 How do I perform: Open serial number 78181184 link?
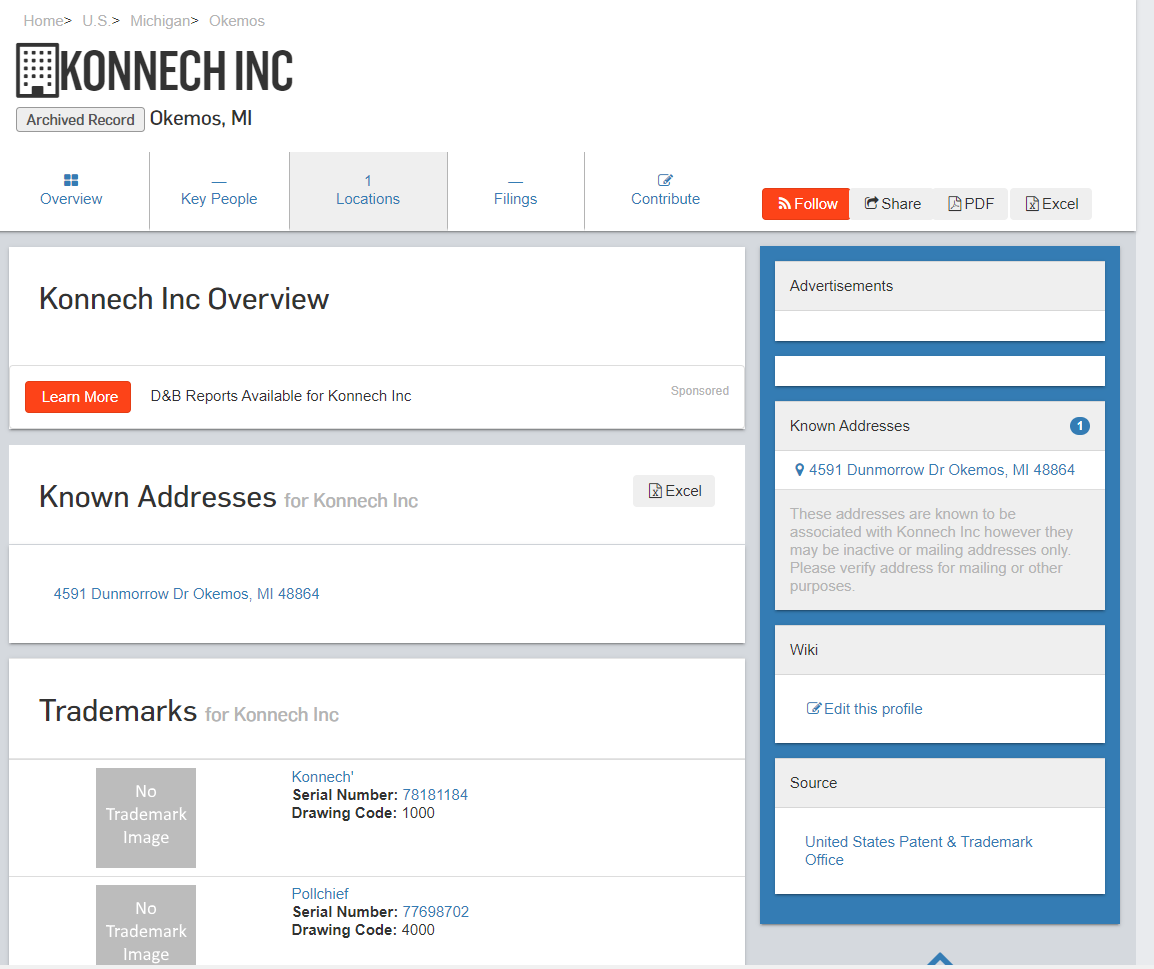(x=435, y=795)
